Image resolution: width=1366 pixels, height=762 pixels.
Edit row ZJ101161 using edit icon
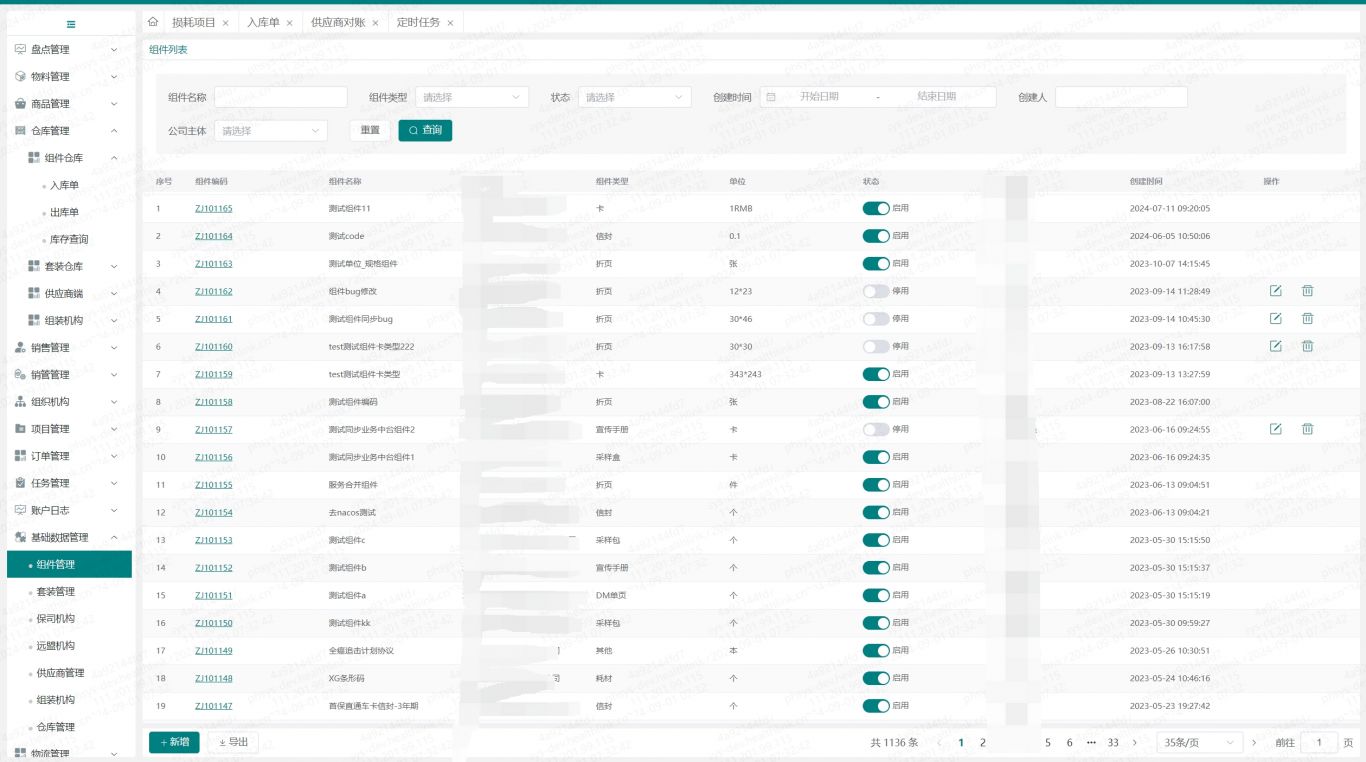coord(1275,318)
